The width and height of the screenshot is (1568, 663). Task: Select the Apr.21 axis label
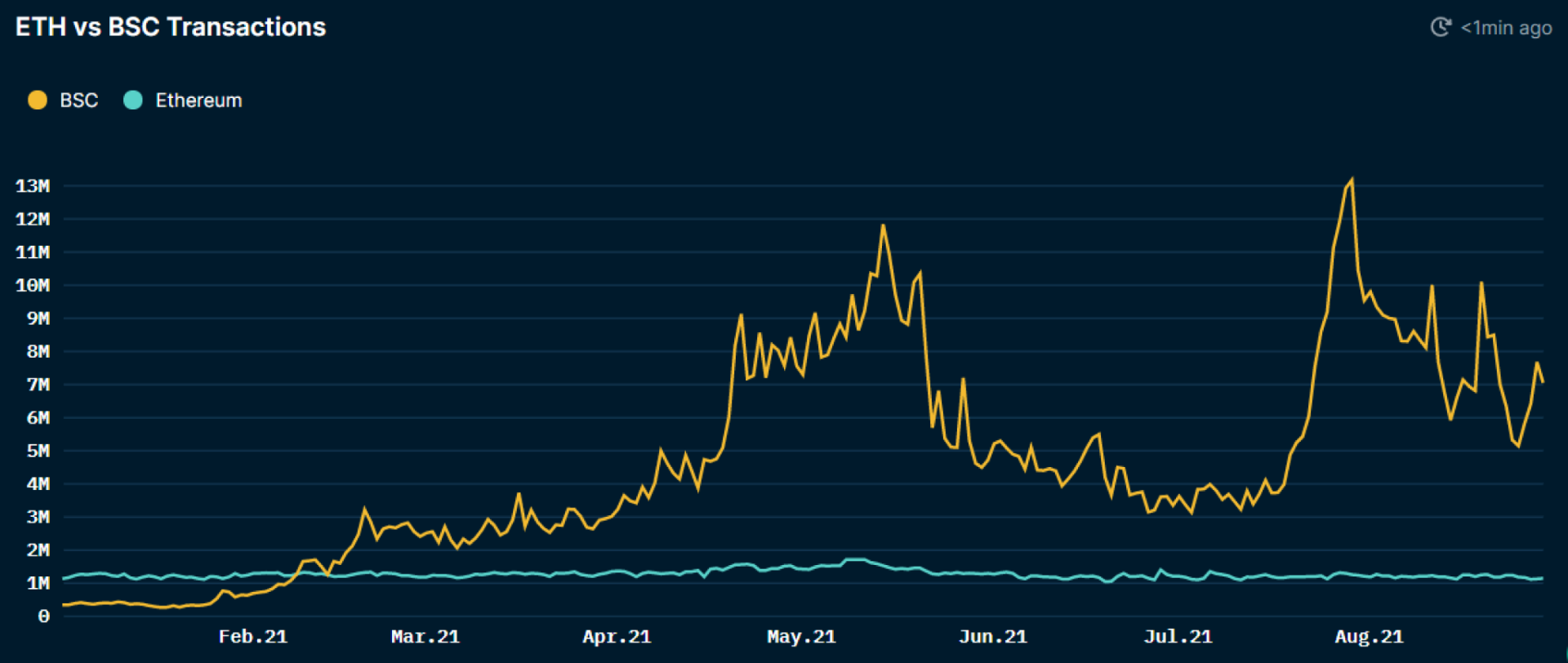click(617, 637)
